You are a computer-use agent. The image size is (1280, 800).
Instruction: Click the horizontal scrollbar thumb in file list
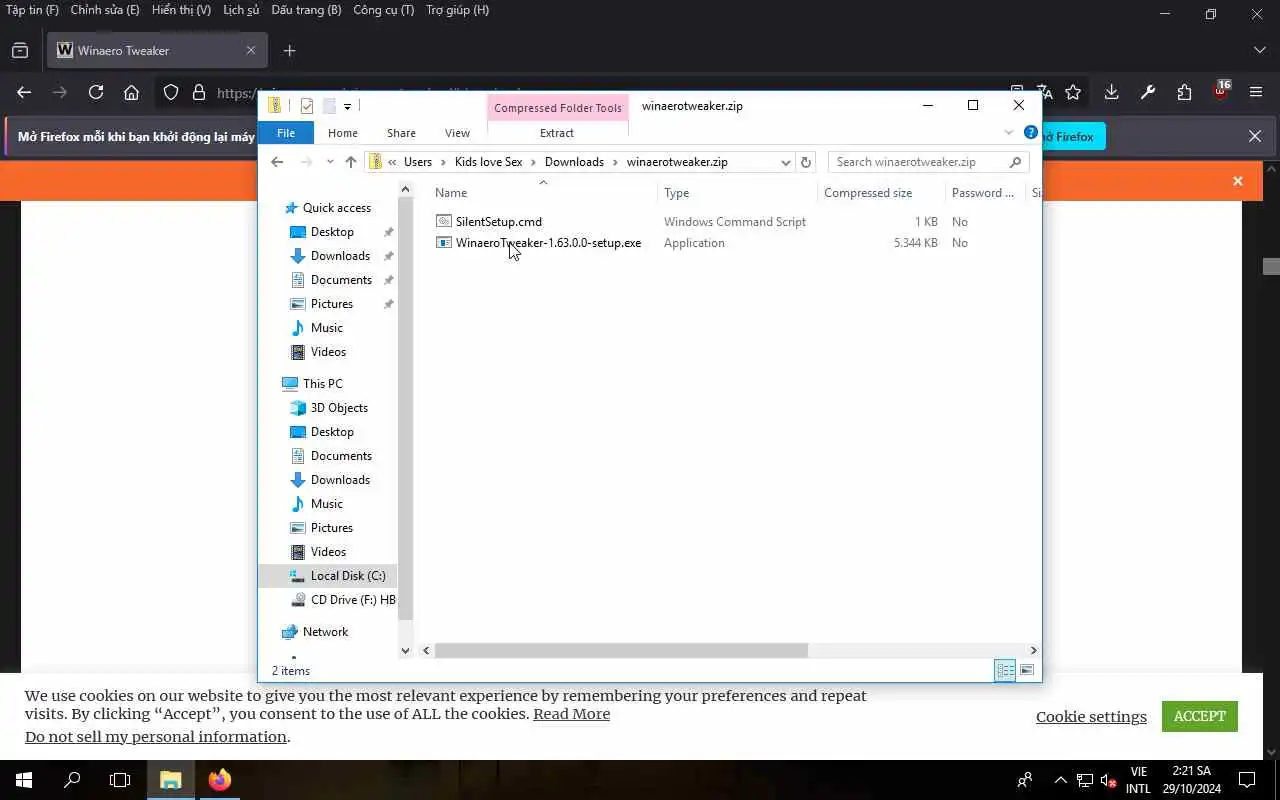pos(621,651)
